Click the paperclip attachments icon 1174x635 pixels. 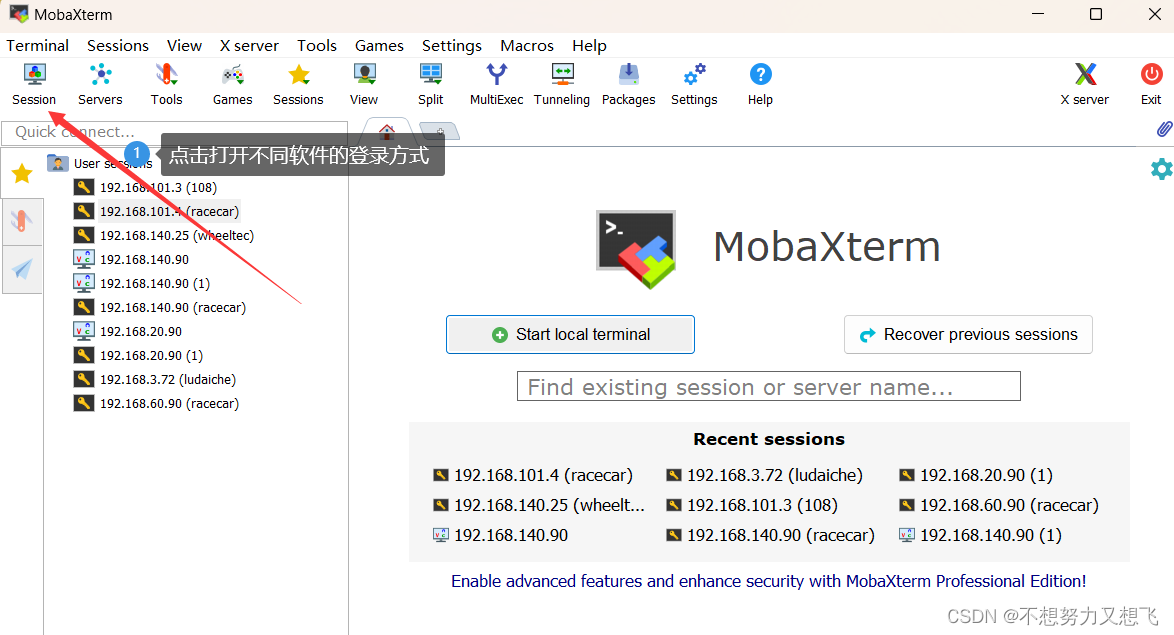click(1162, 129)
